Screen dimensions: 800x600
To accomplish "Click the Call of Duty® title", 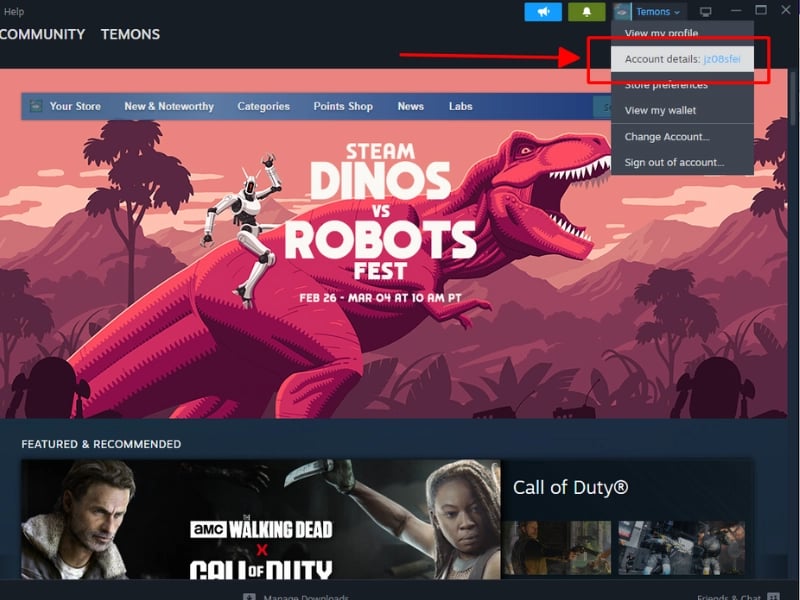I will pos(570,487).
